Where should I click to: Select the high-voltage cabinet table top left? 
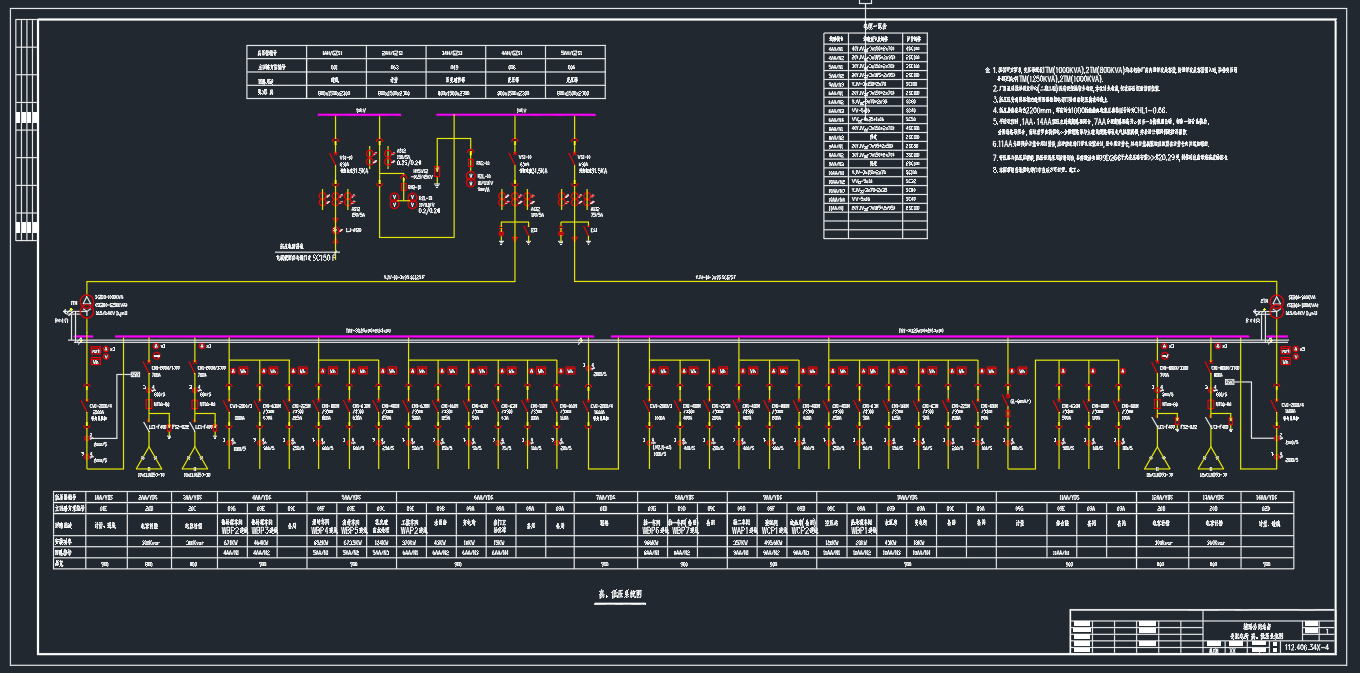(x=426, y=72)
